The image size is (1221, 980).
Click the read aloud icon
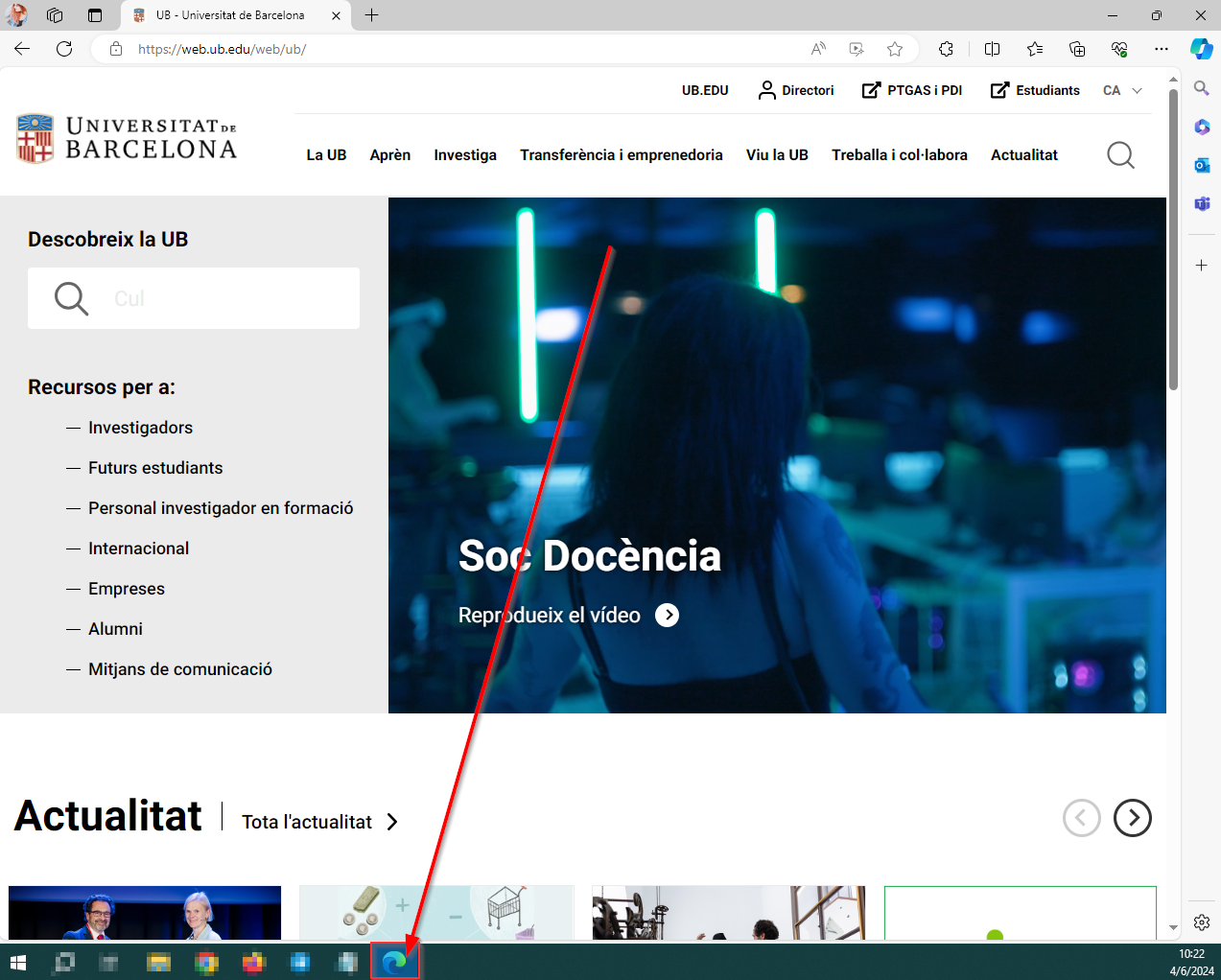point(818,49)
